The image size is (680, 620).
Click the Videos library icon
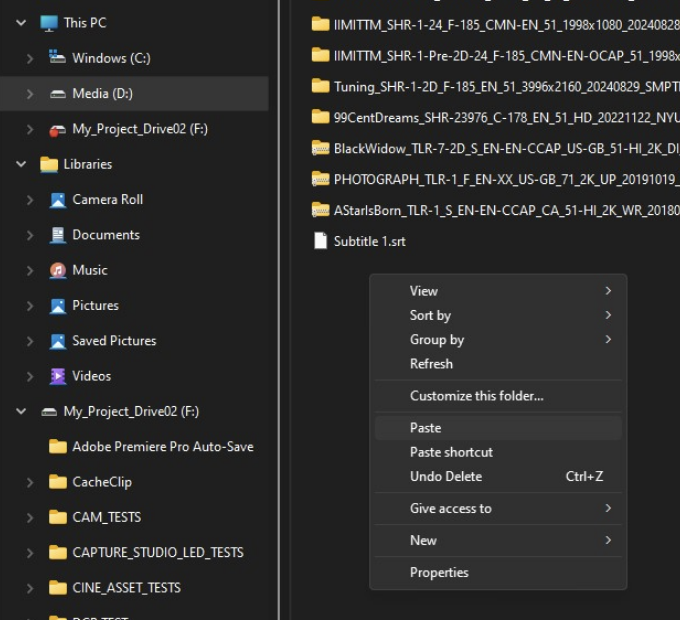pyautogui.click(x=57, y=376)
